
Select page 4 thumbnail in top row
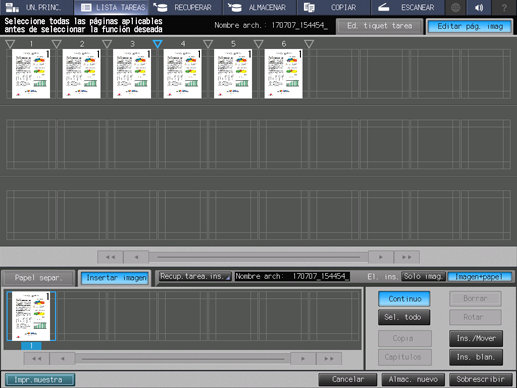click(182, 74)
